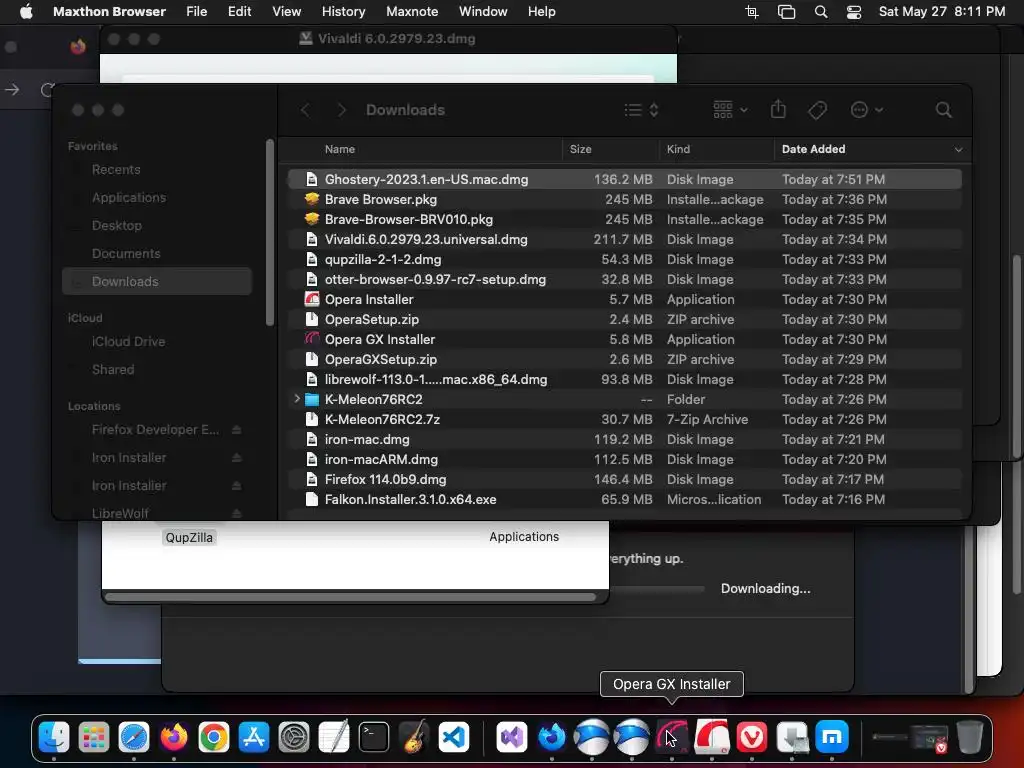Select the iron-macARM.dmg file
Viewport: 1024px width, 768px height.
(625, 459)
